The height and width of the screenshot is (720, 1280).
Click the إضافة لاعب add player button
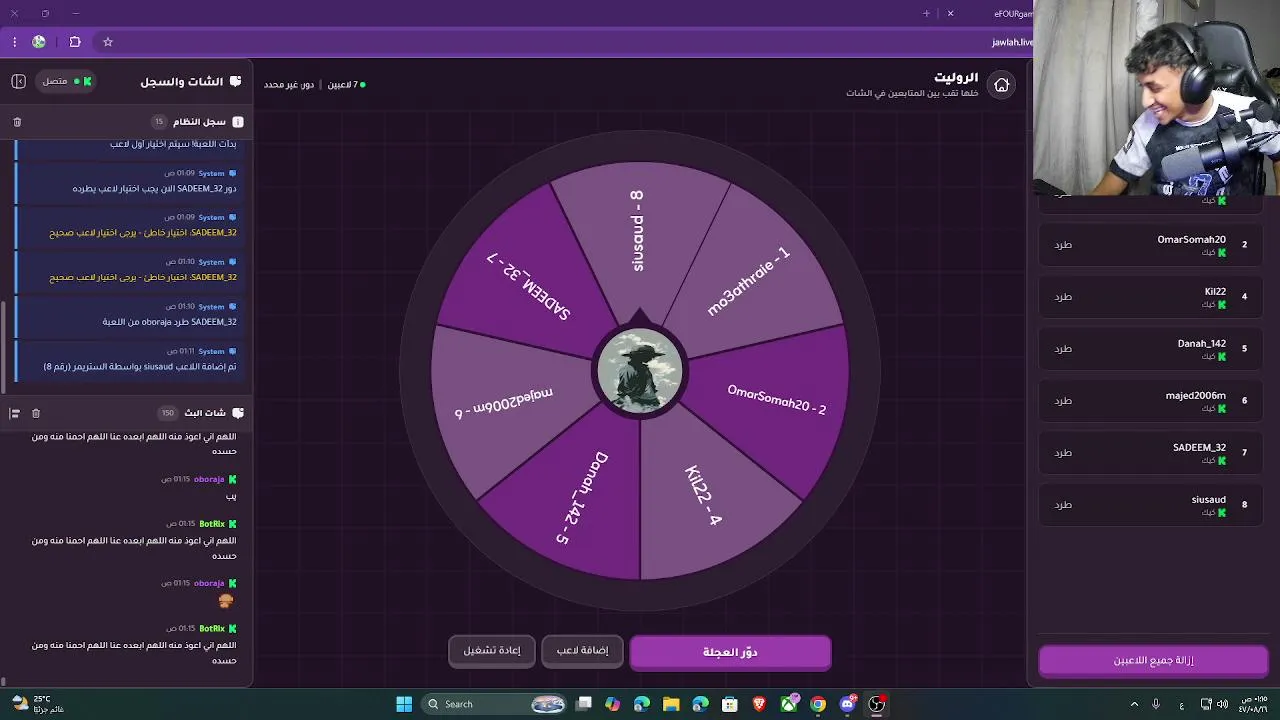(583, 651)
